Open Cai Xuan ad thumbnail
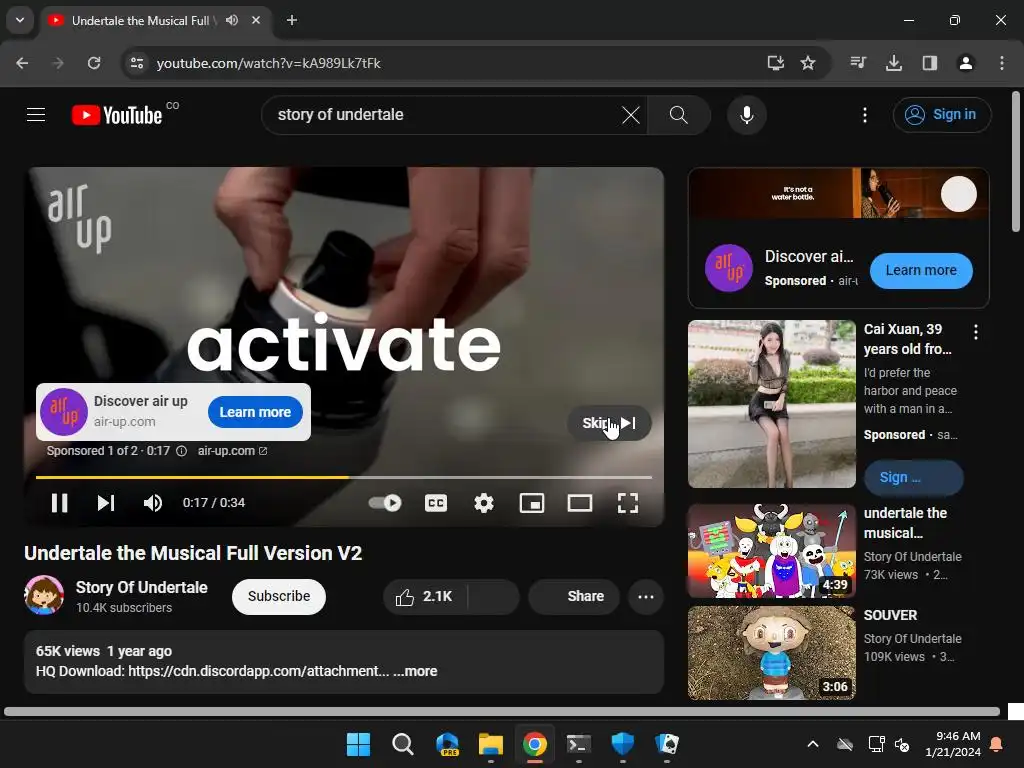 click(772, 404)
